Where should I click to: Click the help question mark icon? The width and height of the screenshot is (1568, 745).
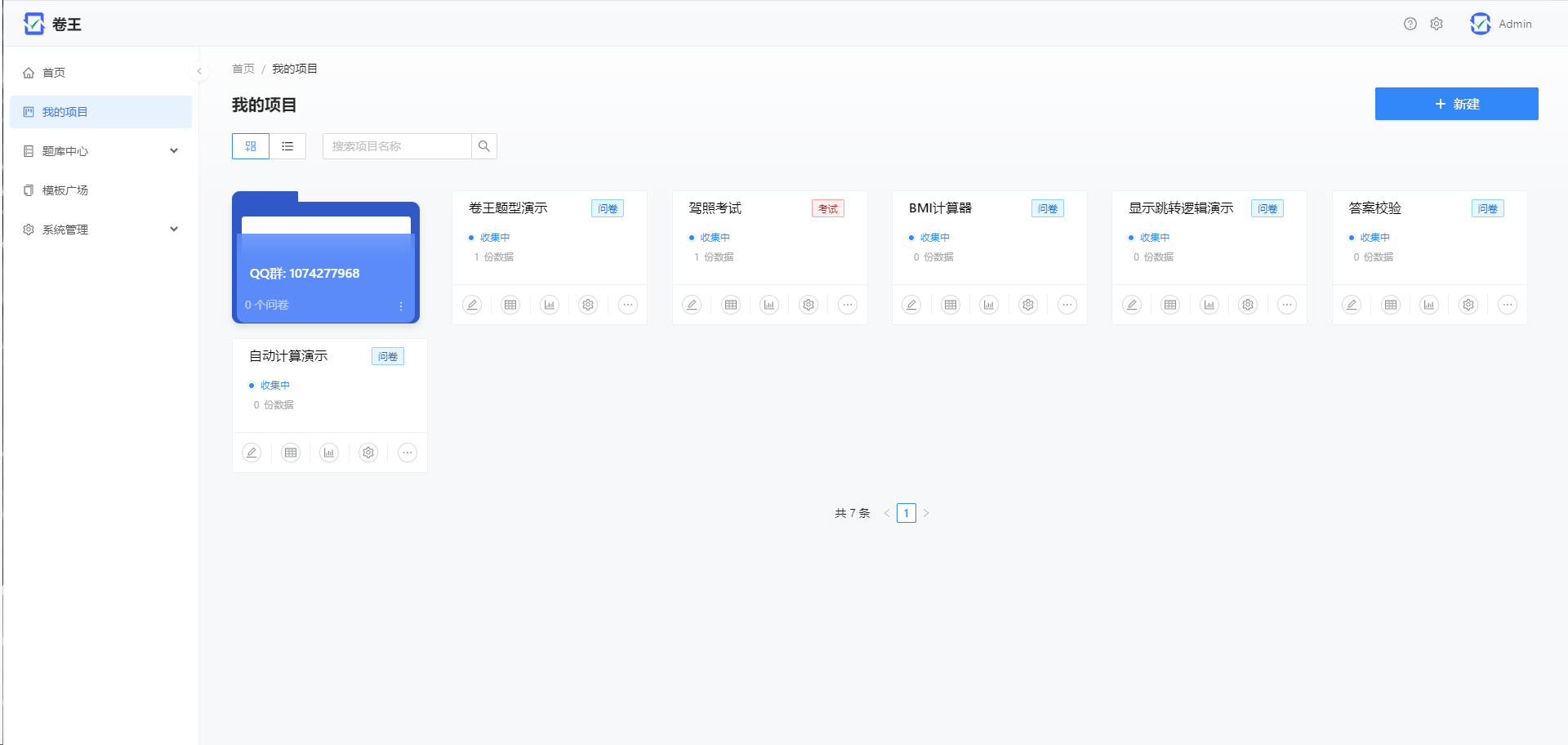(x=1410, y=24)
